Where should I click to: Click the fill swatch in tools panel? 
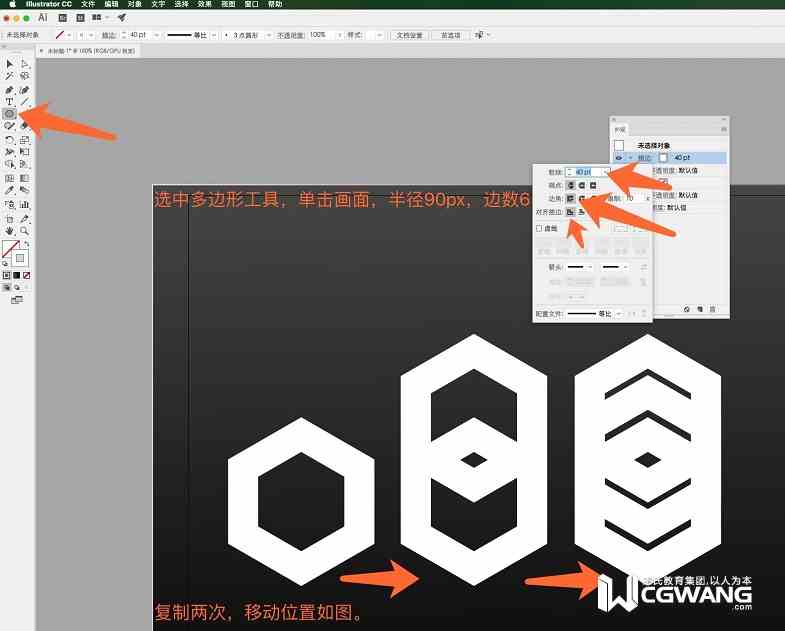(11, 249)
